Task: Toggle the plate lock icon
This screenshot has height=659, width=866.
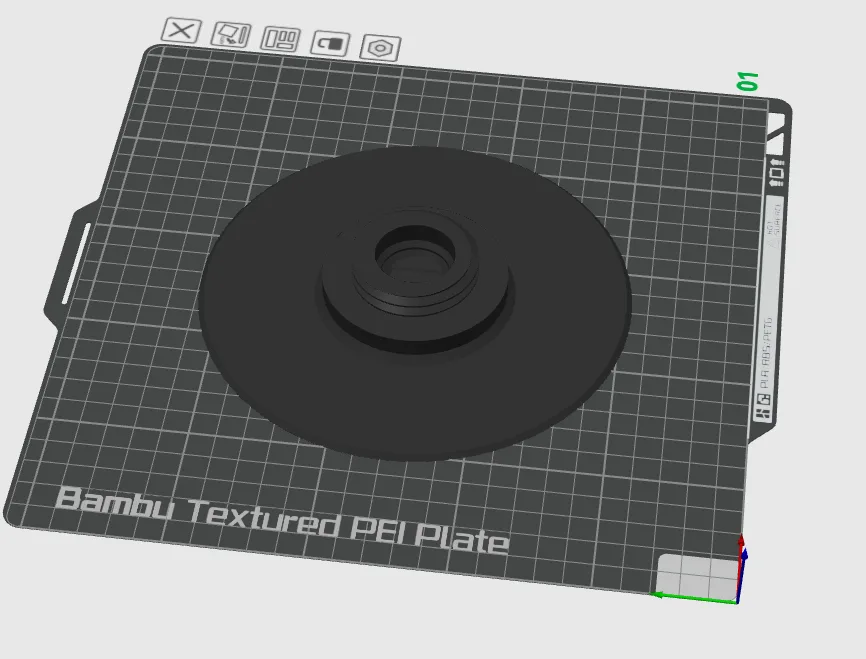Action: click(330, 43)
